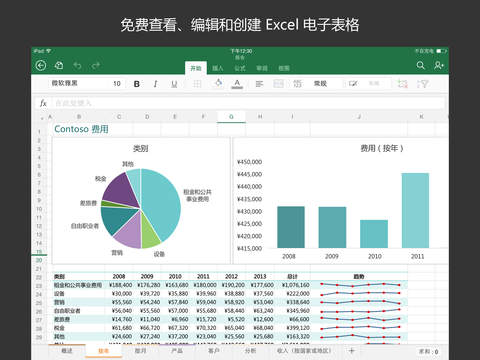Toggle underline formatting

[x=174, y=84]
